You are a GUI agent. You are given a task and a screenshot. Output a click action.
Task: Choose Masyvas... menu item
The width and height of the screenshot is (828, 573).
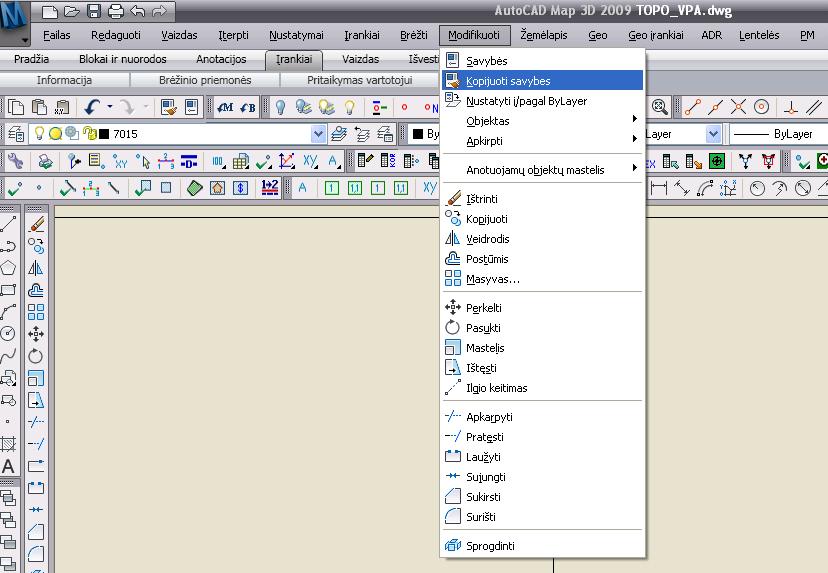(x=542, y=279)
